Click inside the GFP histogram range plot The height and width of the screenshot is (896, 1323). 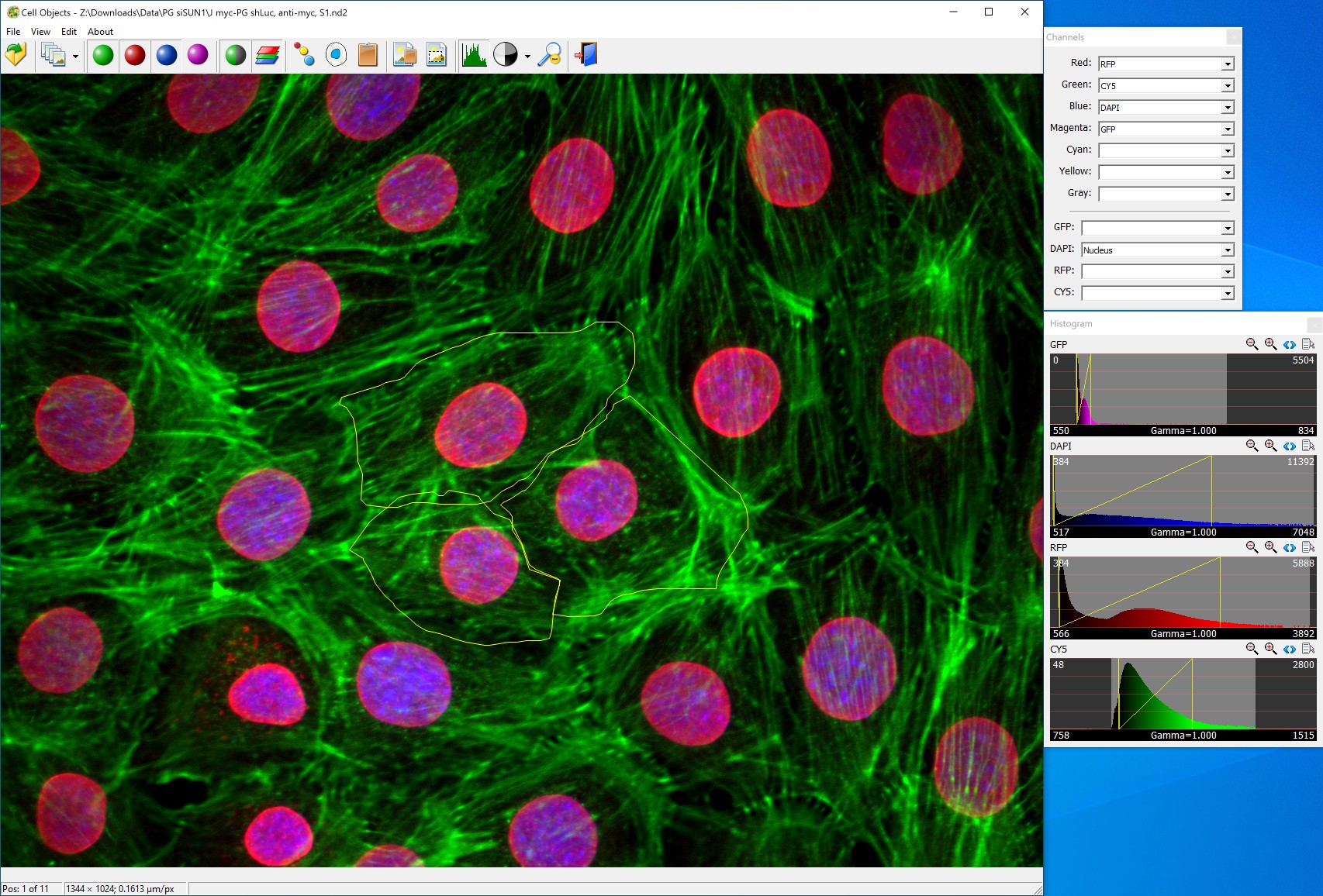(1183, 389)
